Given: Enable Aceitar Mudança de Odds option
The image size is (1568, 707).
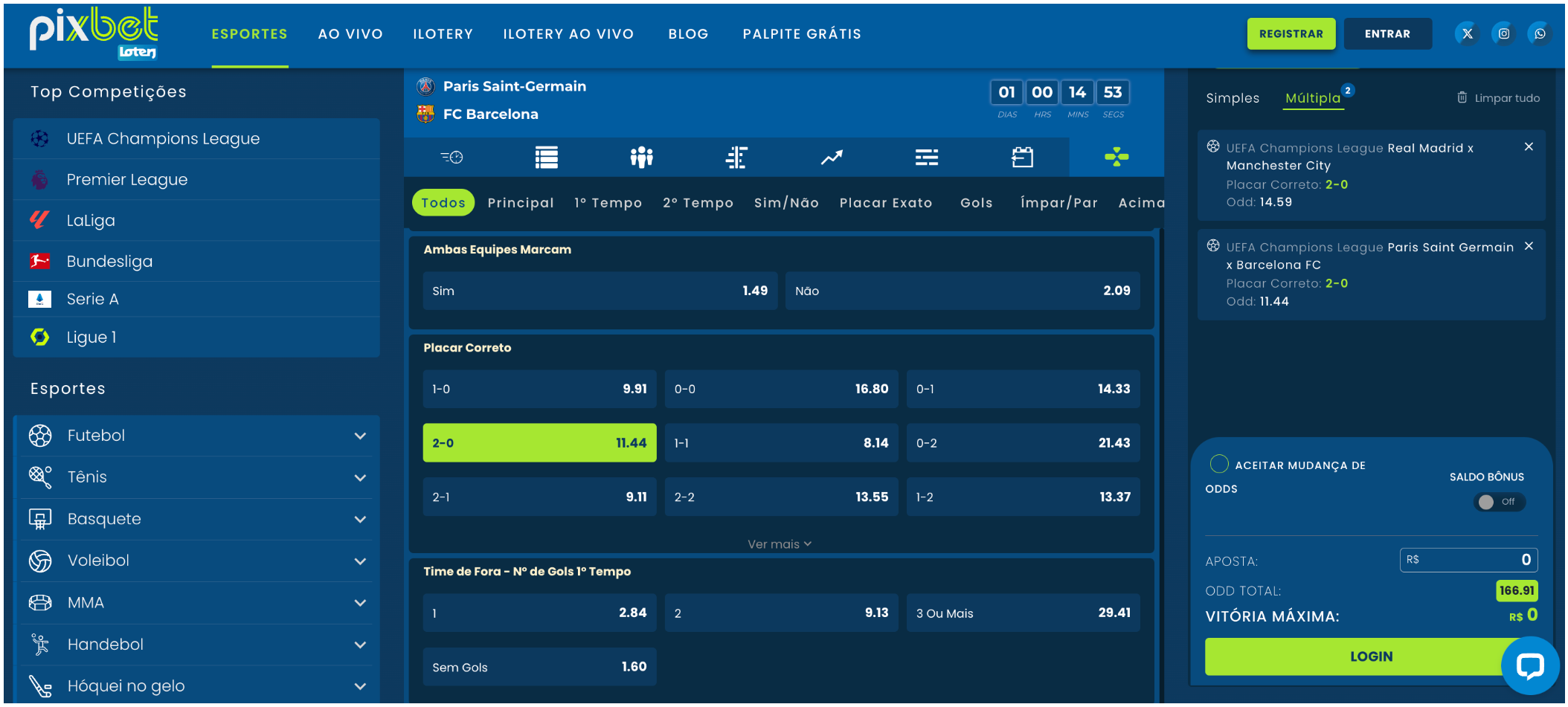Looking at the screenshot, I should pos(1219,464).
